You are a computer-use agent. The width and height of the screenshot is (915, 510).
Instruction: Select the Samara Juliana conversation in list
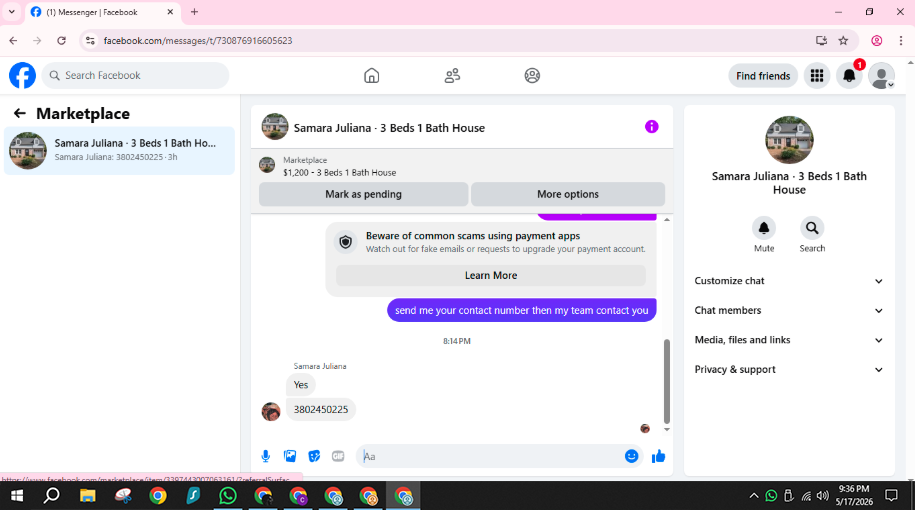coord(119,151)
